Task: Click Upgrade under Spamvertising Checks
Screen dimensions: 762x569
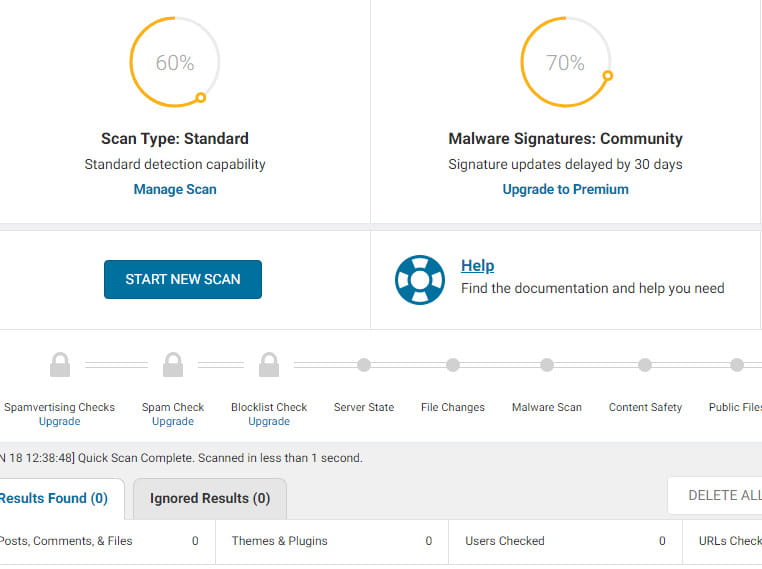Action: pos(59,422)
